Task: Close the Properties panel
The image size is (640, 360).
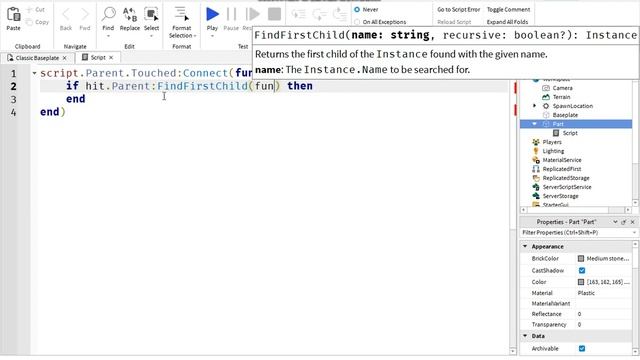Action: (x=633, y=222)
